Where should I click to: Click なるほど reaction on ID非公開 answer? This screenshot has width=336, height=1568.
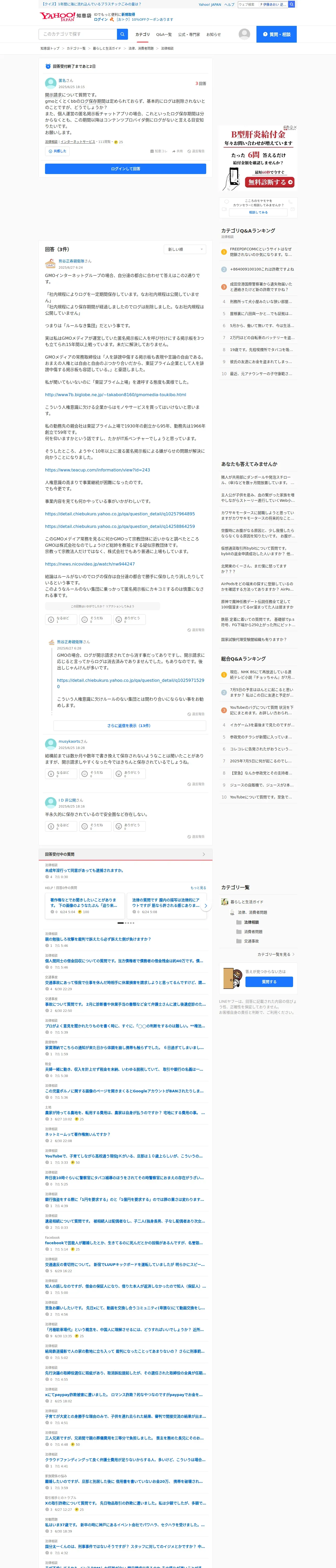(61, 826)
